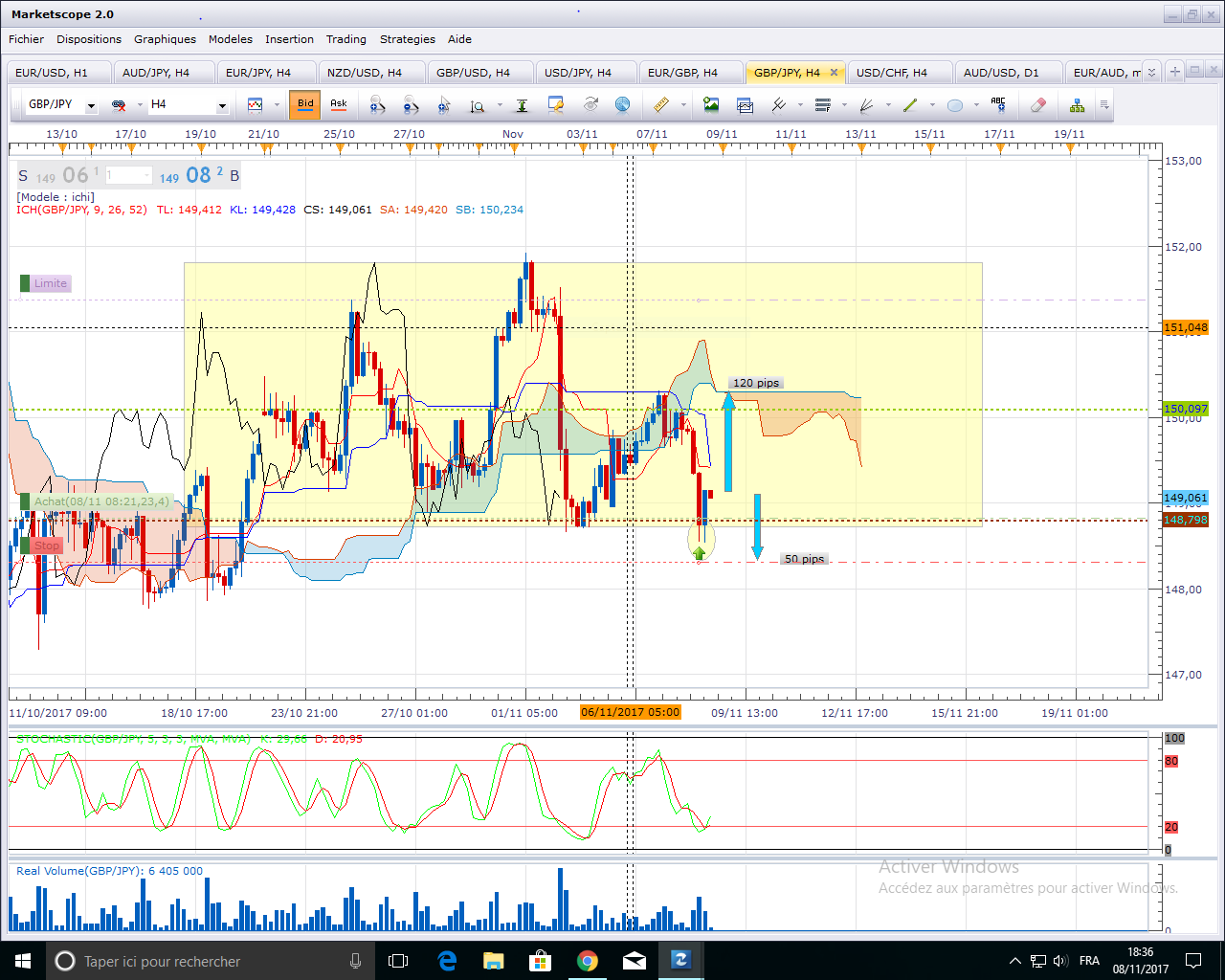
Task: Open File Explorer from the taskbar
Action: coord(494,961)
